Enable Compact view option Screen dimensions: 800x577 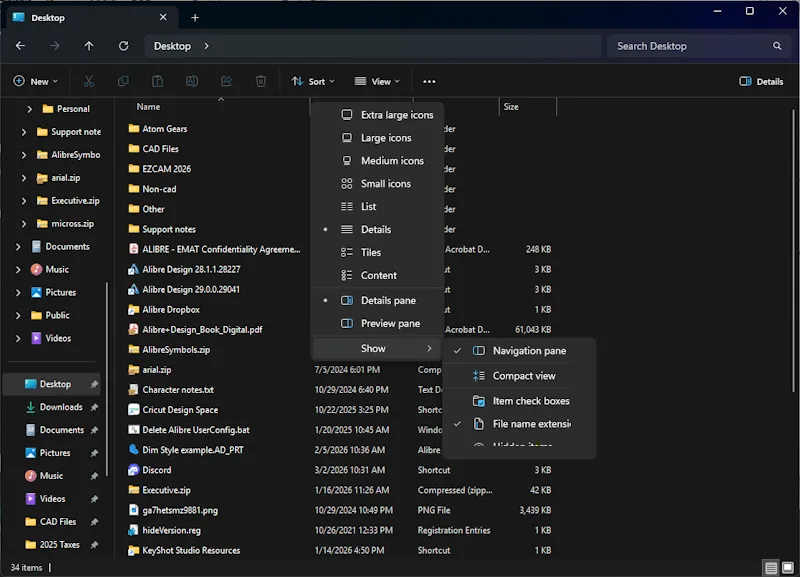point(519,376)
